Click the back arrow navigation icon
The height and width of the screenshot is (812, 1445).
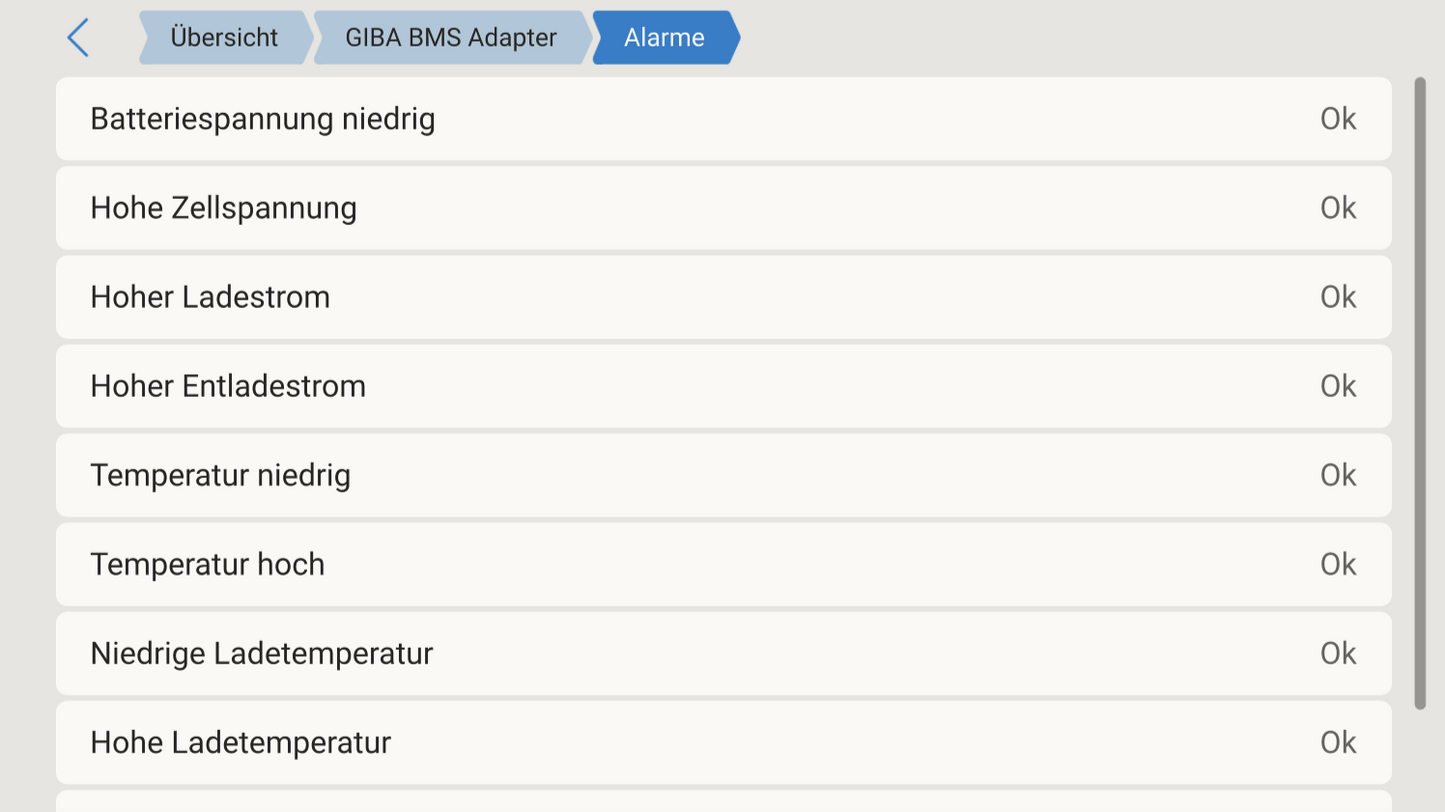(x=77, y=37)
